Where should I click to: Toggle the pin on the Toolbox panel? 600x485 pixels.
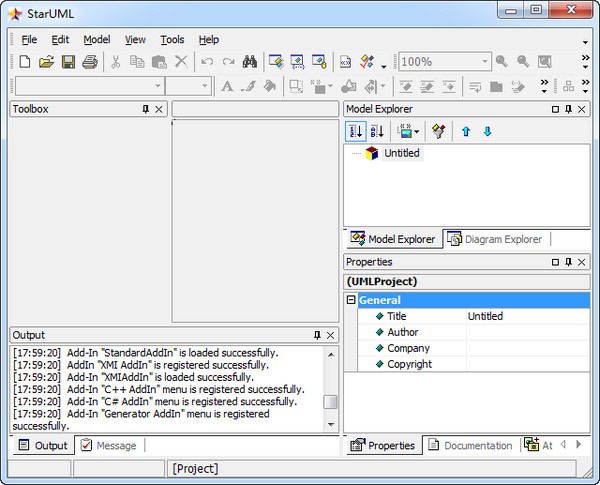[145, 109]
